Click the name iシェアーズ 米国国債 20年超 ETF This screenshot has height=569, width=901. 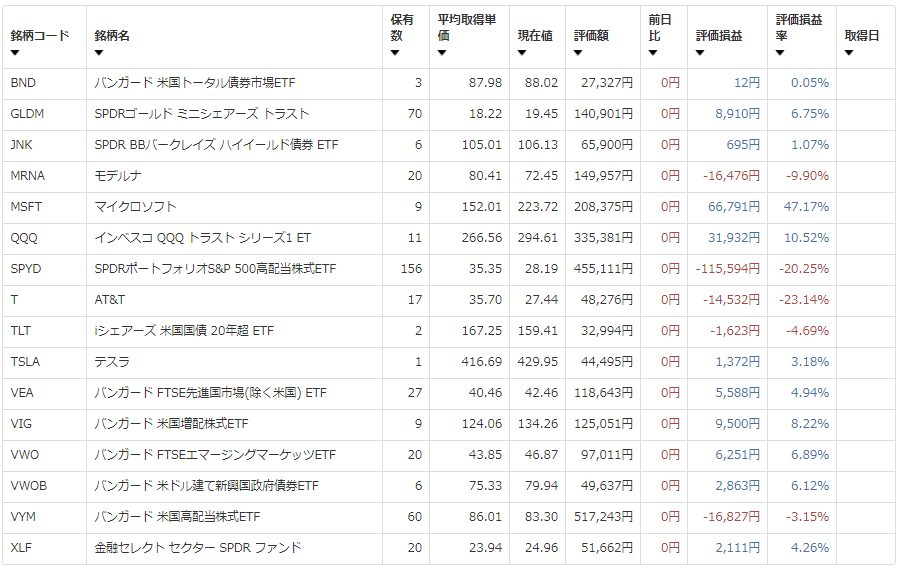point(184,332)
